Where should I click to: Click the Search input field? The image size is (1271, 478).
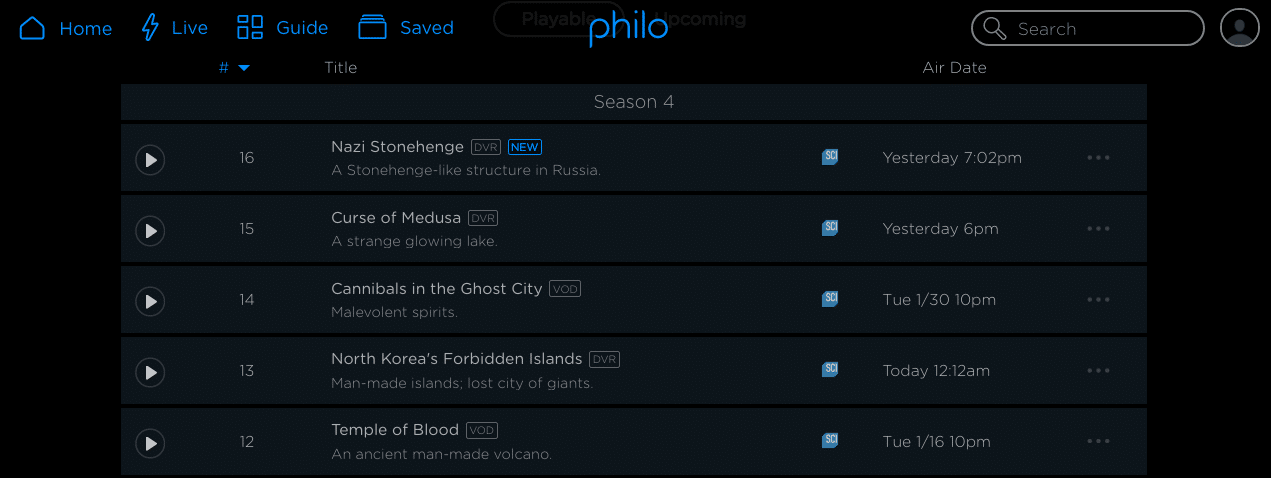pos(1088,28)
